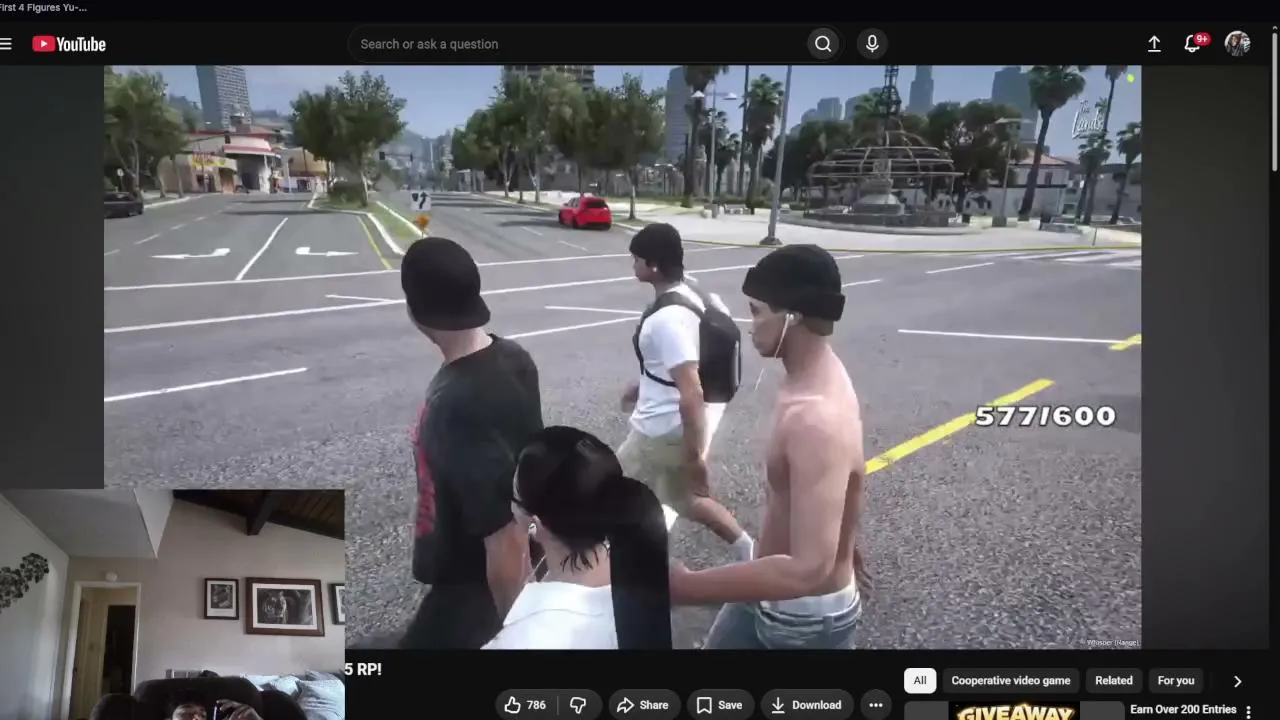Image resolution: width=1280 pixels, height=720 pixels.
Task: Download this video
Action: (806, 705)
